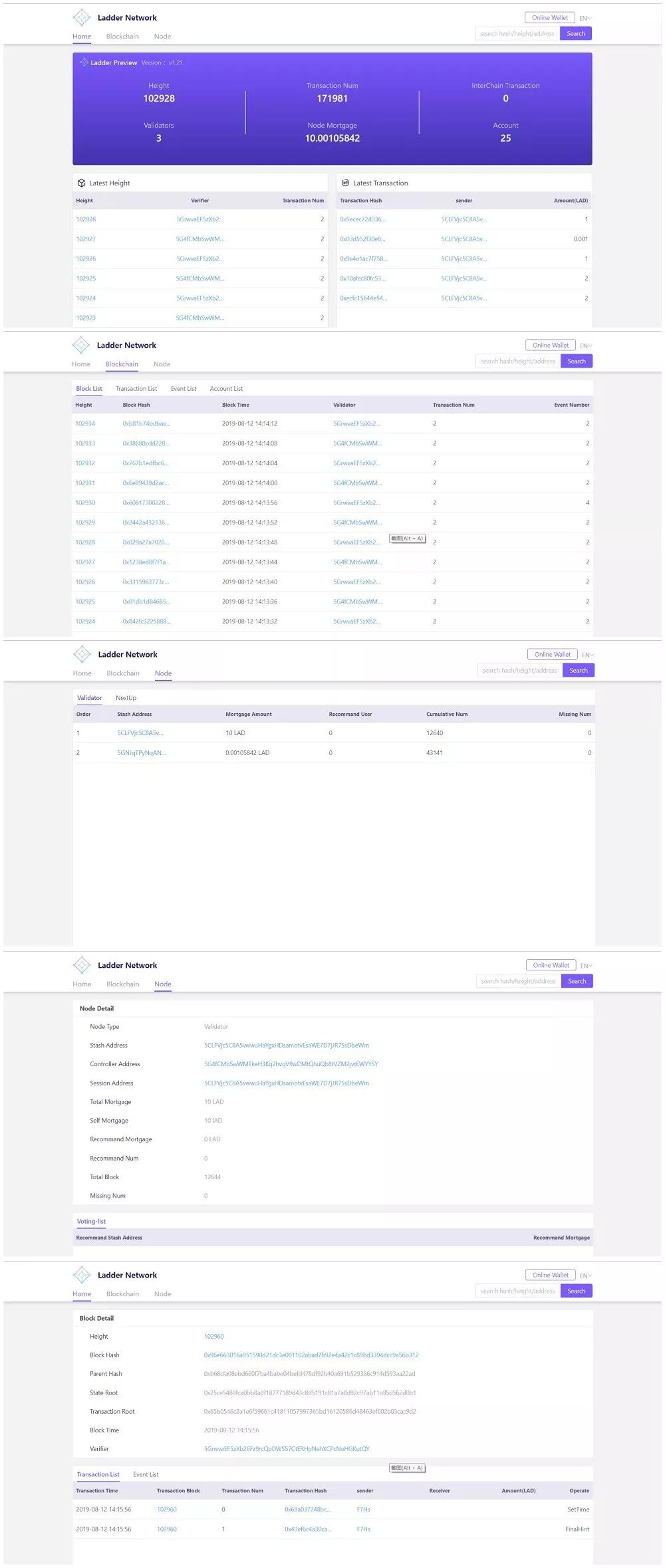665x1568 pixels.
Task: Open EN language dropdown on Validator list page
Action: (588, 655)
